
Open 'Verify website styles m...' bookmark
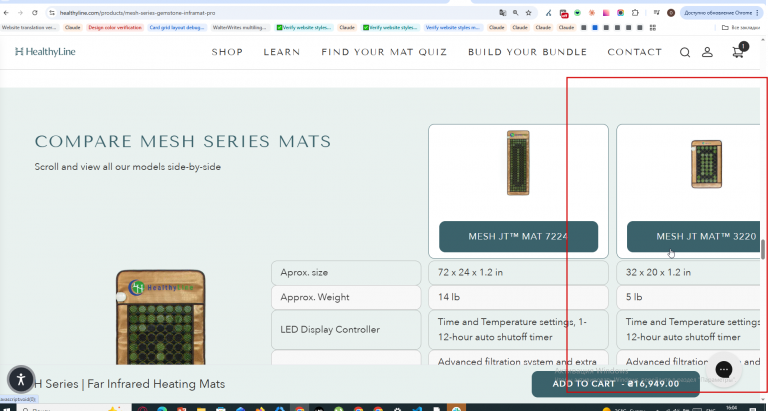pyautogui.click(x=453, y=28)
